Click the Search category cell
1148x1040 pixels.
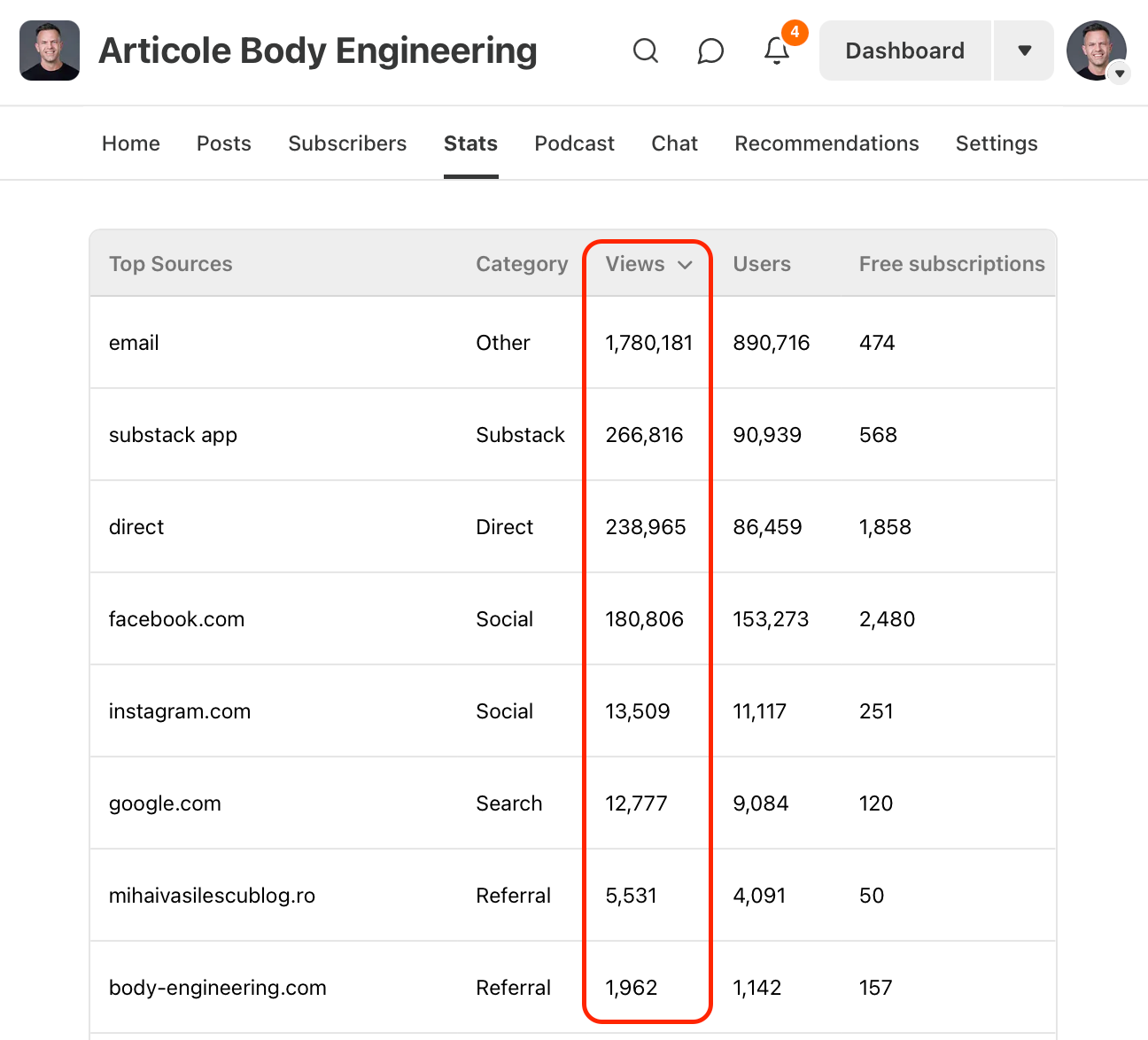coord(508,803)
